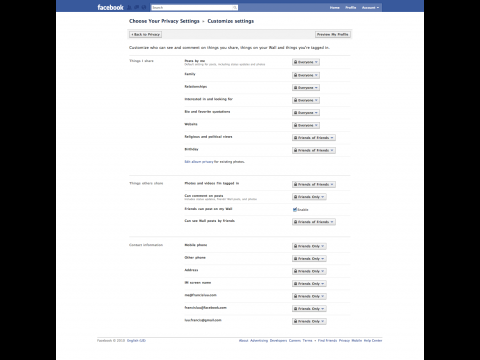Open Interested in and looking for dropdown
Image resolution: width=480 pixels, height=360 pixels.
click(306, 100)
